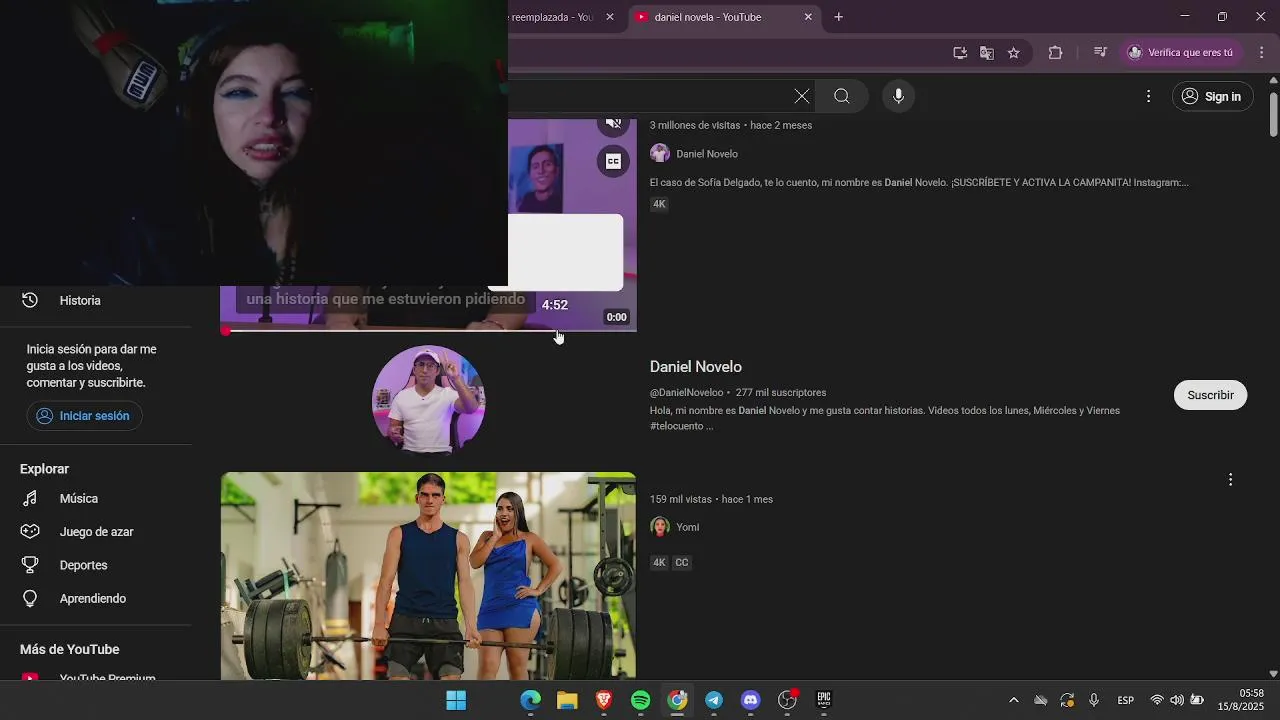
Task: Seek on the red preview progress bar
Action: point(428,330)
